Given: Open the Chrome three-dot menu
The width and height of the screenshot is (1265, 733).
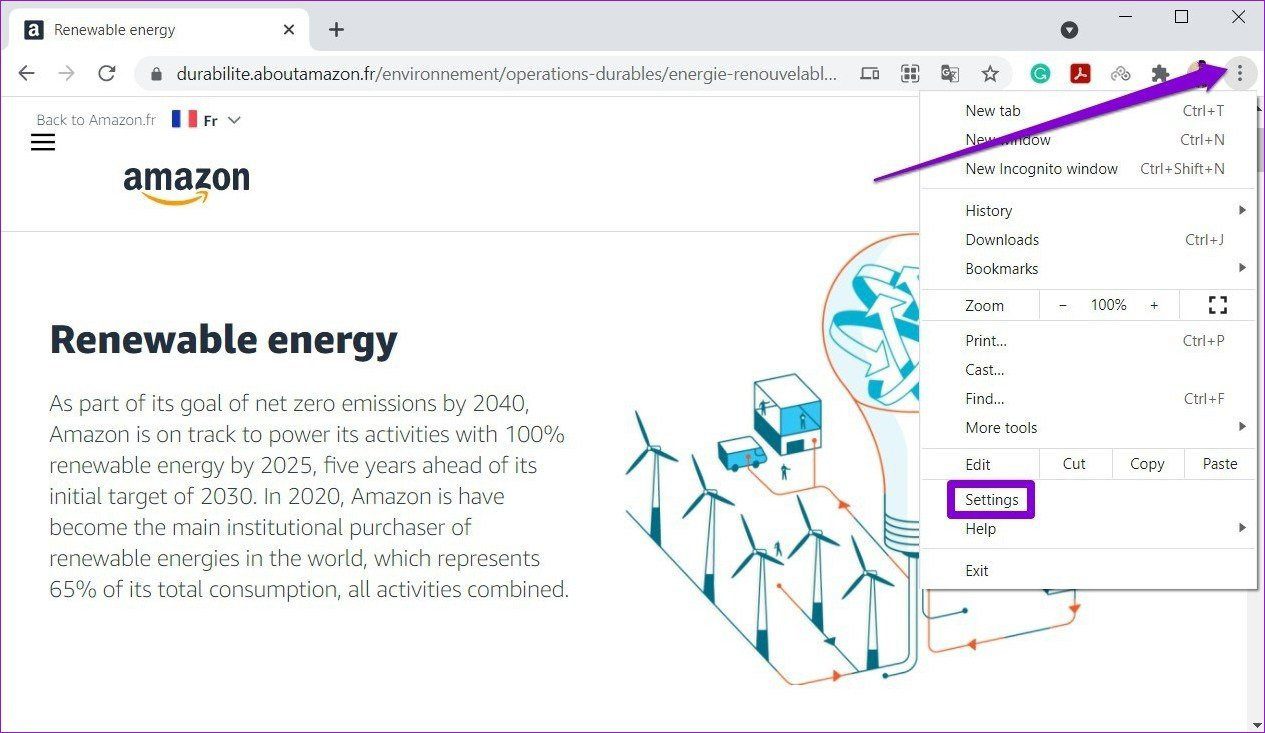Looking at the screenshot, I should coord(1240,73).
